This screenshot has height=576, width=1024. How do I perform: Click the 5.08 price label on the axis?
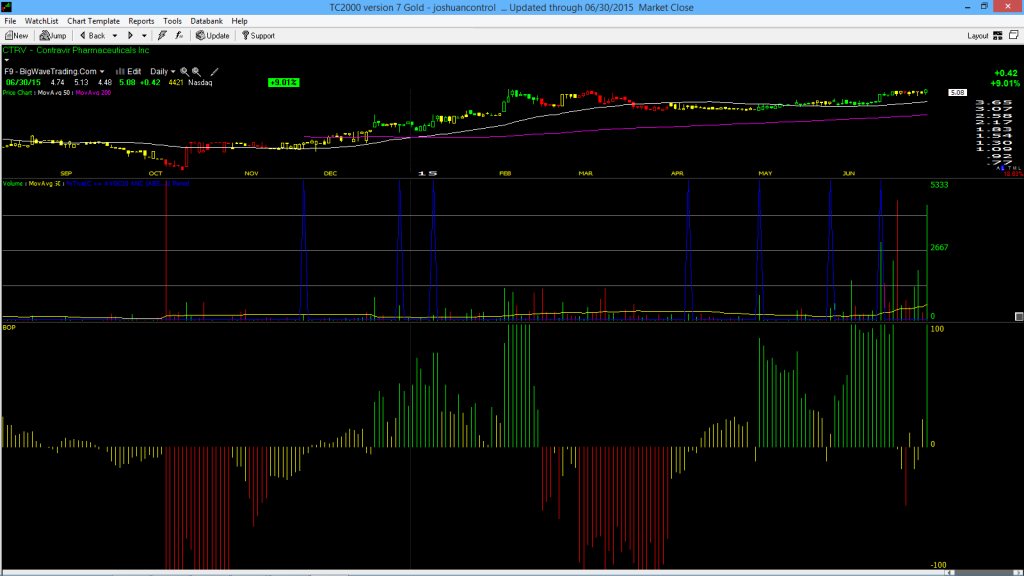[x=957, y=93]
